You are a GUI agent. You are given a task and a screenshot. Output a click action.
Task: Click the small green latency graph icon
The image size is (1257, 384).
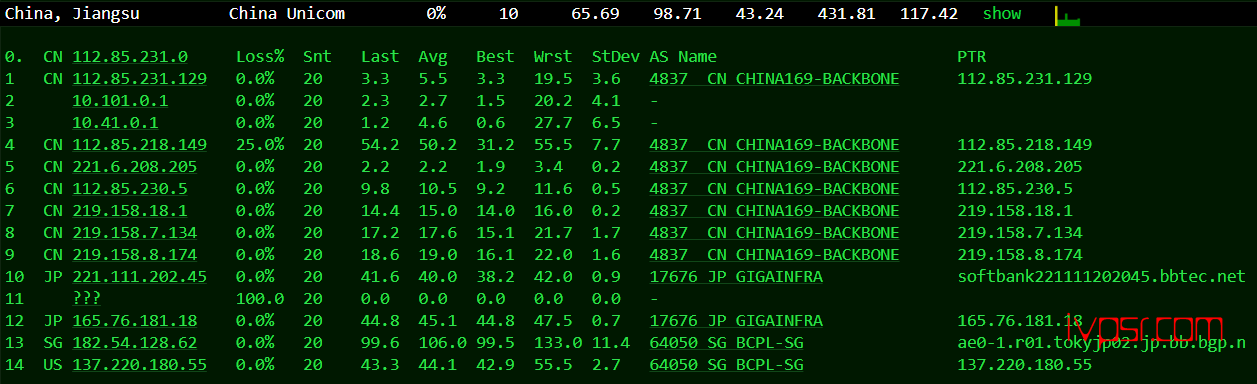point(1067,15)
